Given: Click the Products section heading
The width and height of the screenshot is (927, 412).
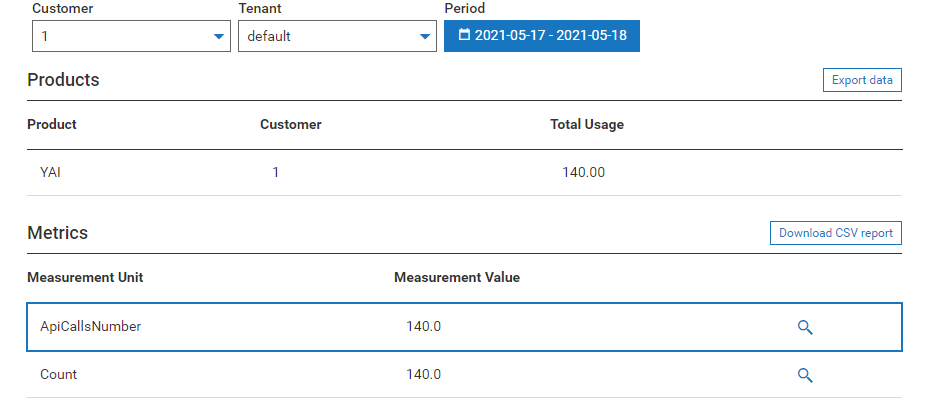Looking at the screenshot, I should [63, 80].
